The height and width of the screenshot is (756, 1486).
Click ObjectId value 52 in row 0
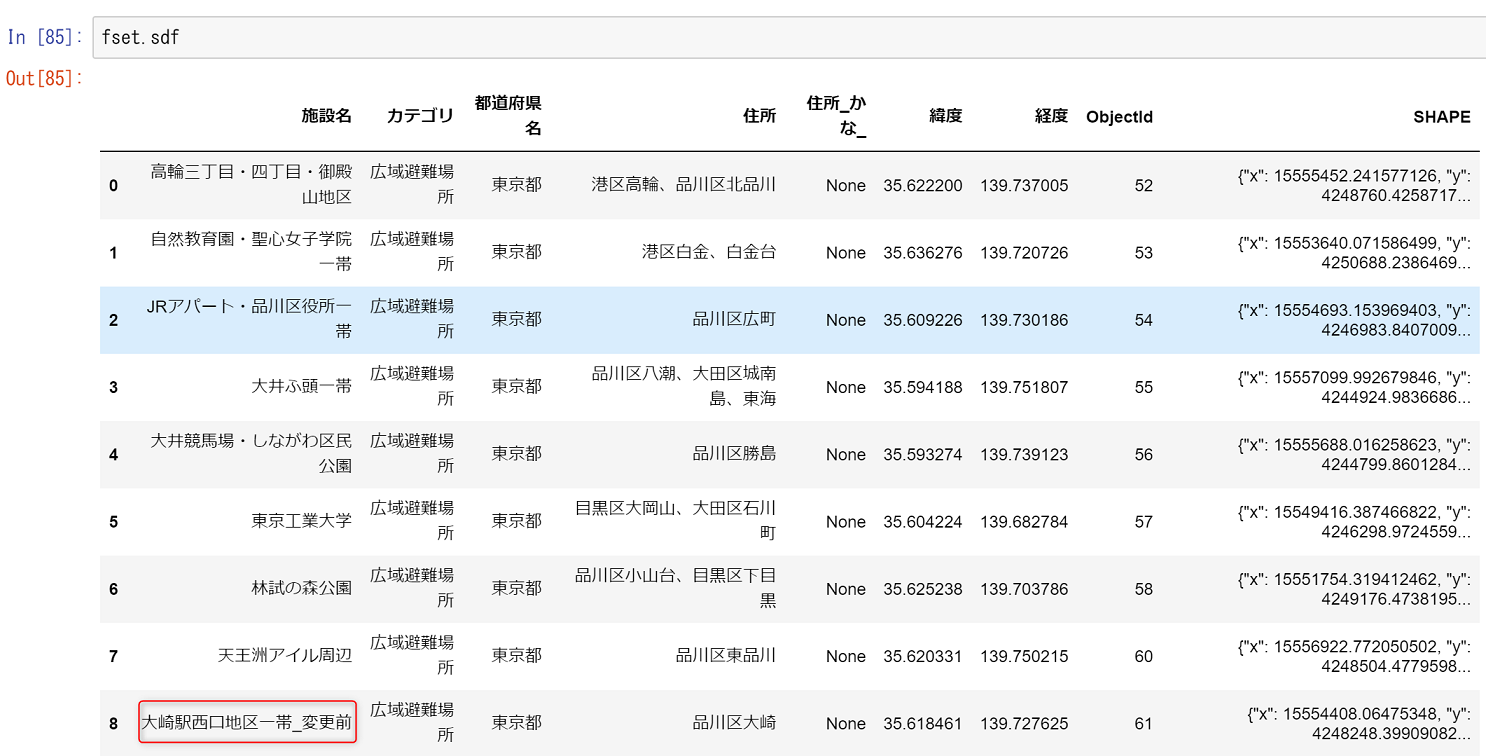(x=1143, y=185)
